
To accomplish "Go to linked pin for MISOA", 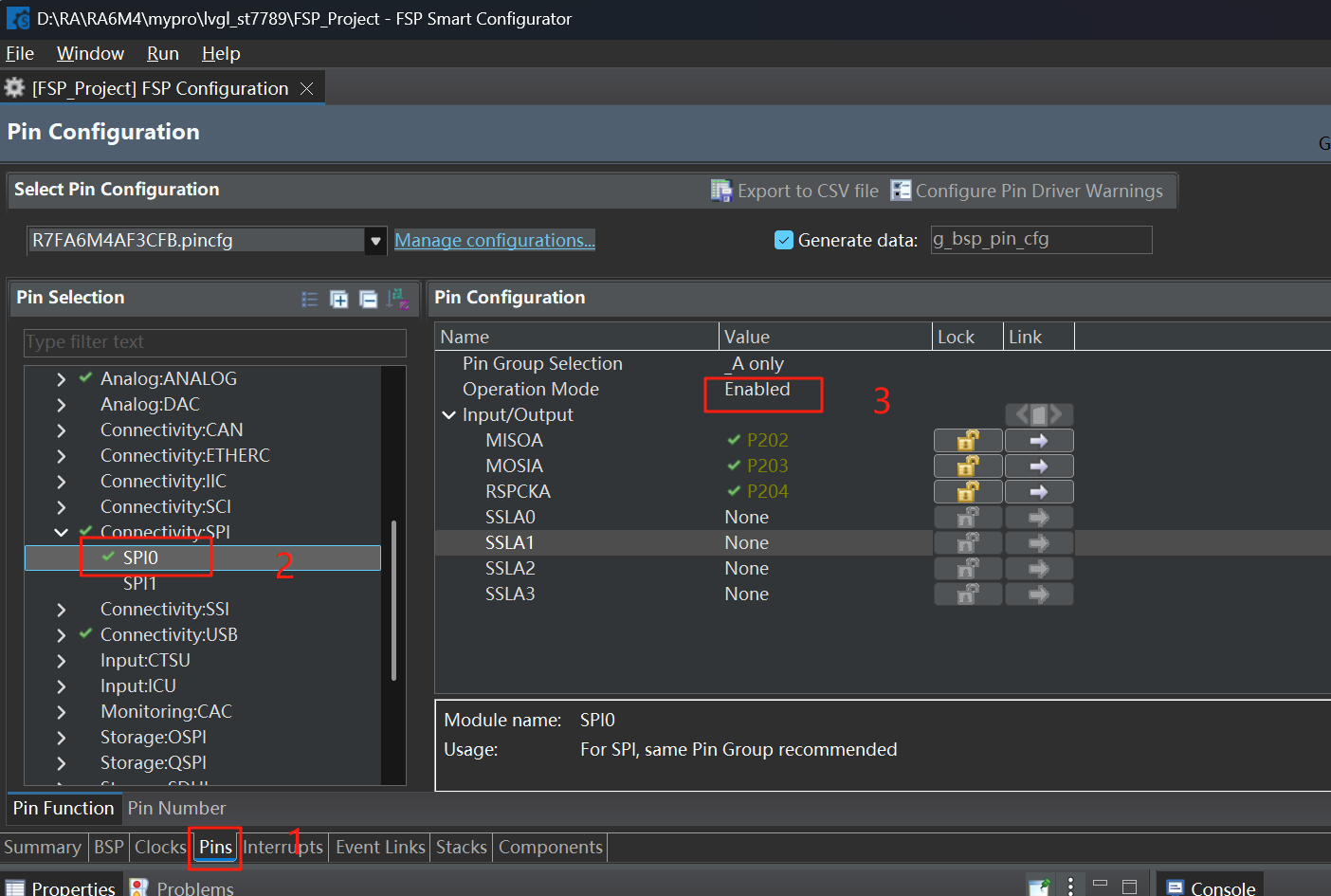I will [x=1039, y=441].
